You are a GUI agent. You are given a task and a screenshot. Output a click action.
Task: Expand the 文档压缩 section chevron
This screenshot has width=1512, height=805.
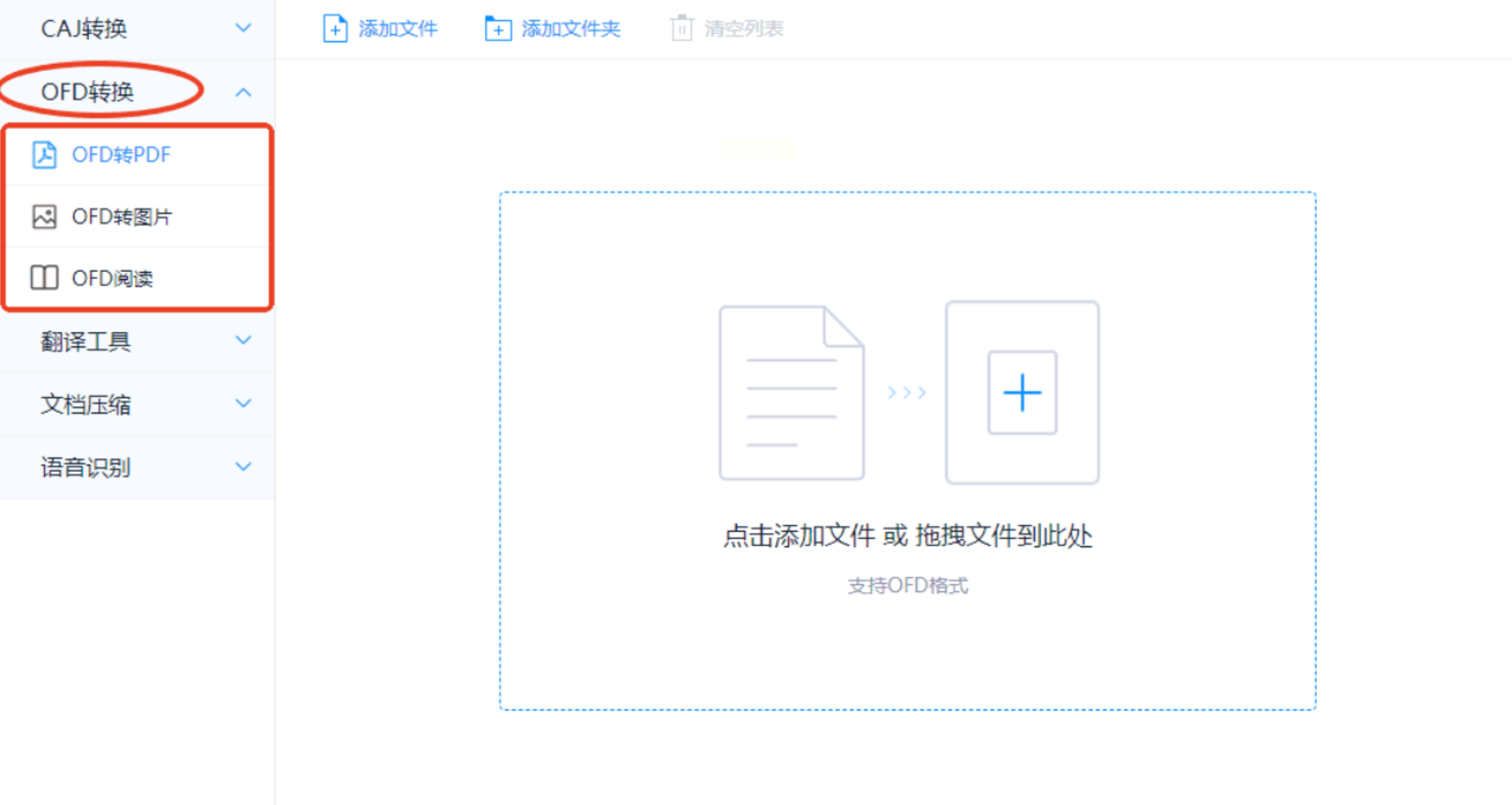coord(243,404)
